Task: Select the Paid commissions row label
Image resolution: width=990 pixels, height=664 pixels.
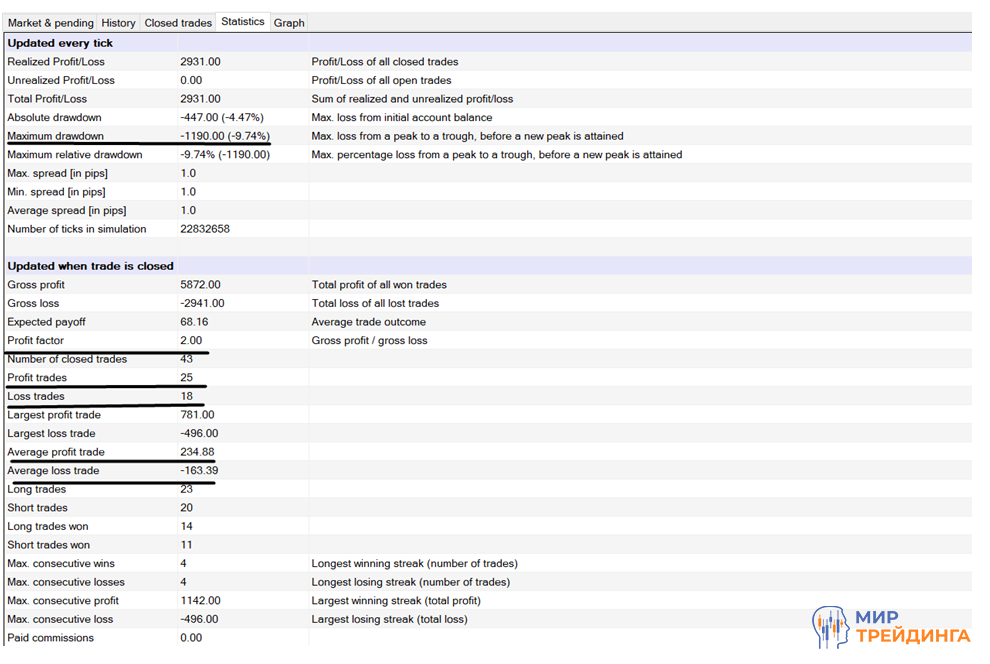Action: 50,638
